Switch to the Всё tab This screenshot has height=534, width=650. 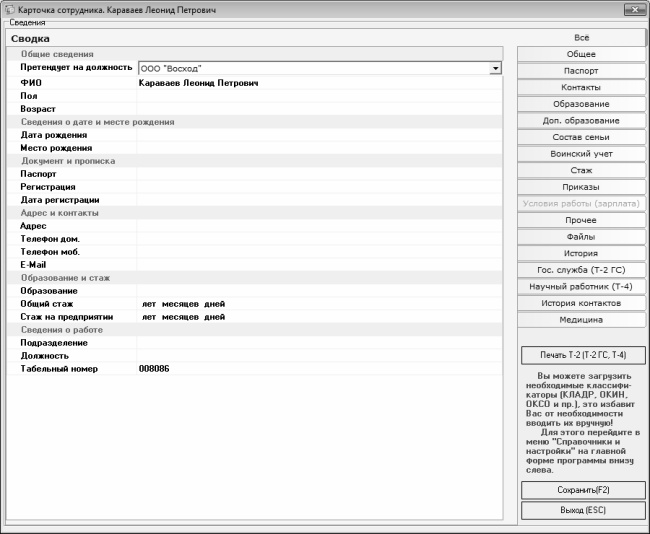(581, 37)
